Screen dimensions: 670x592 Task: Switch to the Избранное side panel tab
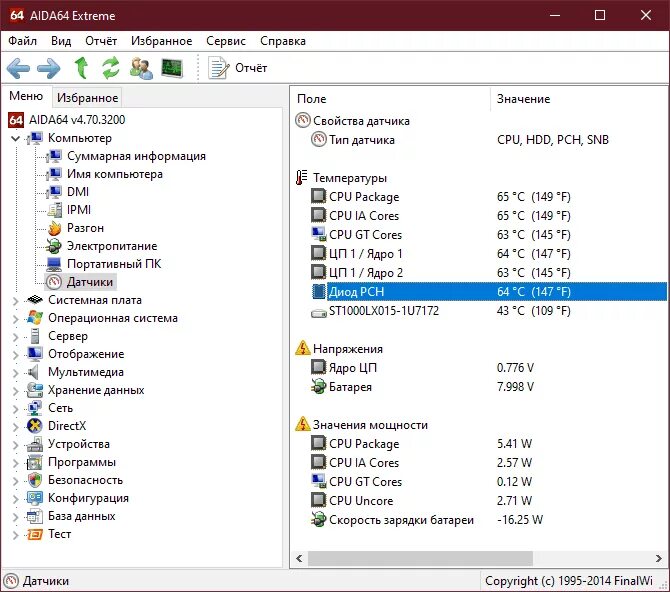click(x=88, y=98)
